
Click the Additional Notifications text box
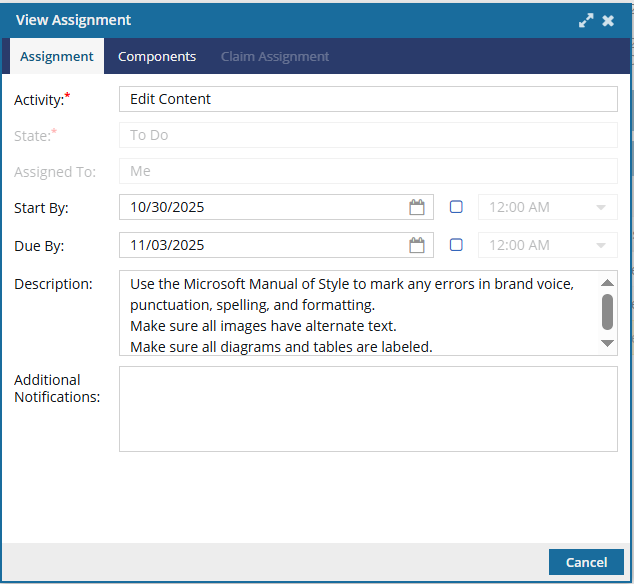[x=367, y=409]
